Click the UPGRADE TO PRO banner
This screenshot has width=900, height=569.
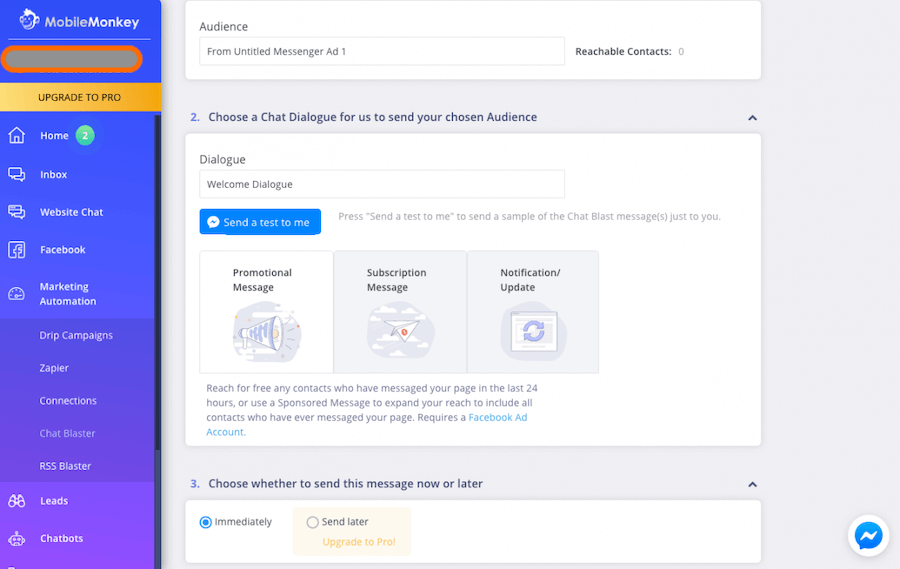tap(80, 97)
